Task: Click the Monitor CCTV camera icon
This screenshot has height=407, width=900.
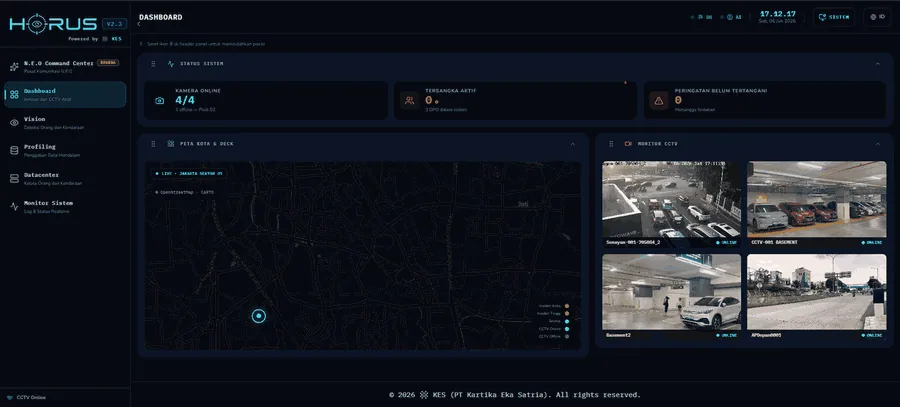Action: pyautogui.click(x=628, y=144)
